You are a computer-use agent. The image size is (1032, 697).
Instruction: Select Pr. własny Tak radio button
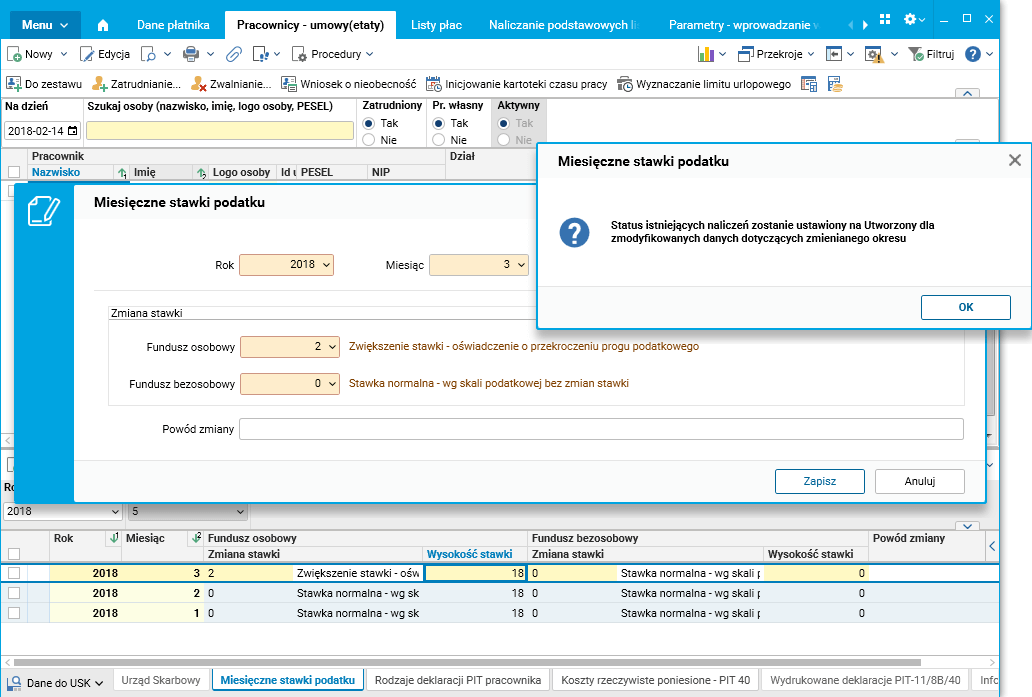pyautogui.click(x=438, y=123)
